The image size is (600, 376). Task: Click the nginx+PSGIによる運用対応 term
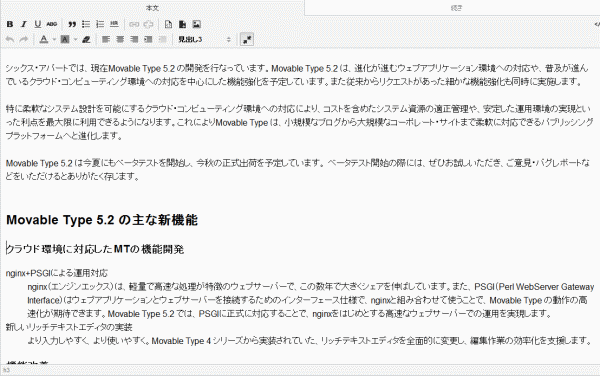tap(57, 273)
